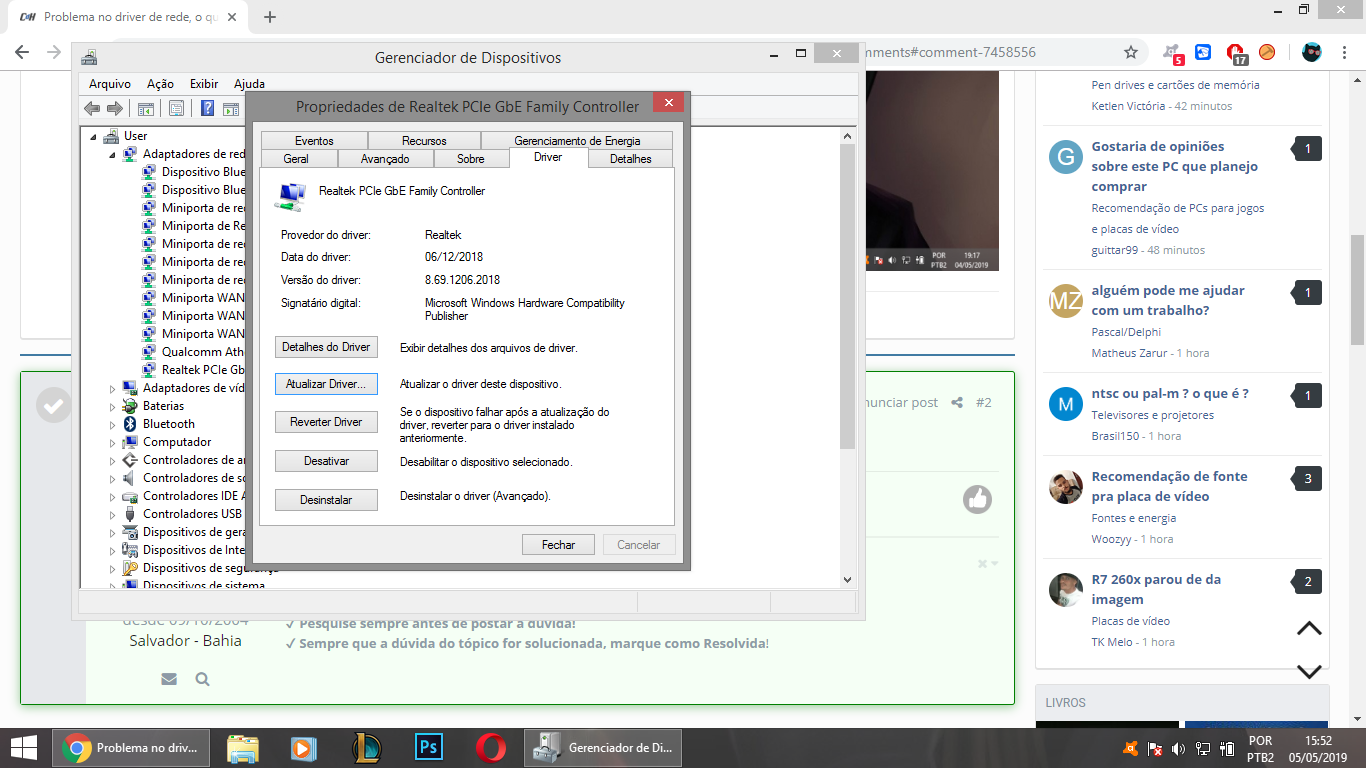The image size is (1366, 768).
Task: Click the Realtek network adapter icon in Properties dialog
Action: pyautogui.click(x=290, y=197)
